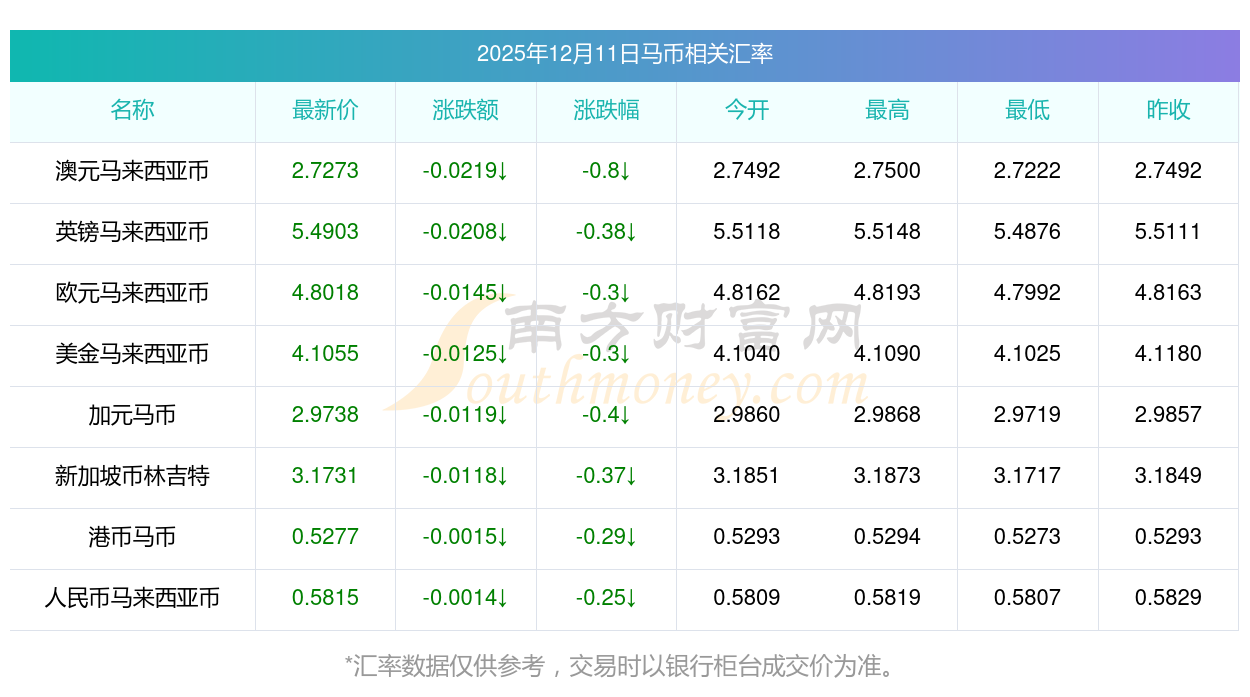Click the 欧元马来西亚币 row name
1250x697 pixels.
[132, 293]
